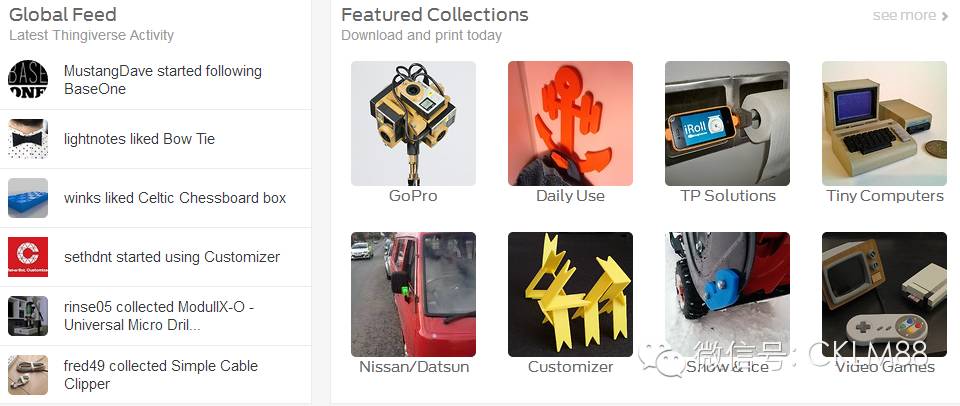This screenshot has width=960, height=406.
Task: Click the ModullX-O micro drill thumbnail
Action: tap(28, 316)
